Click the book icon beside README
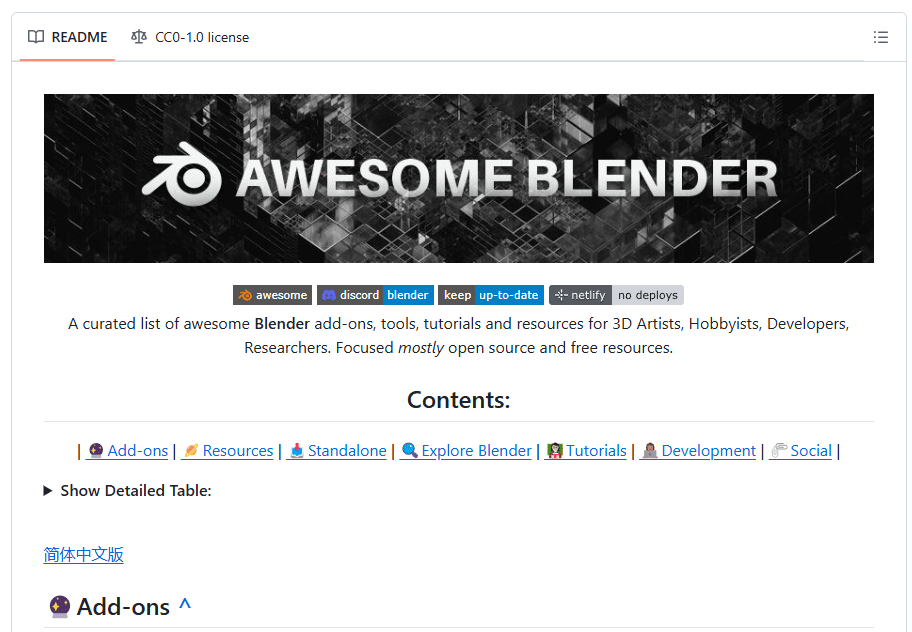 36,37
